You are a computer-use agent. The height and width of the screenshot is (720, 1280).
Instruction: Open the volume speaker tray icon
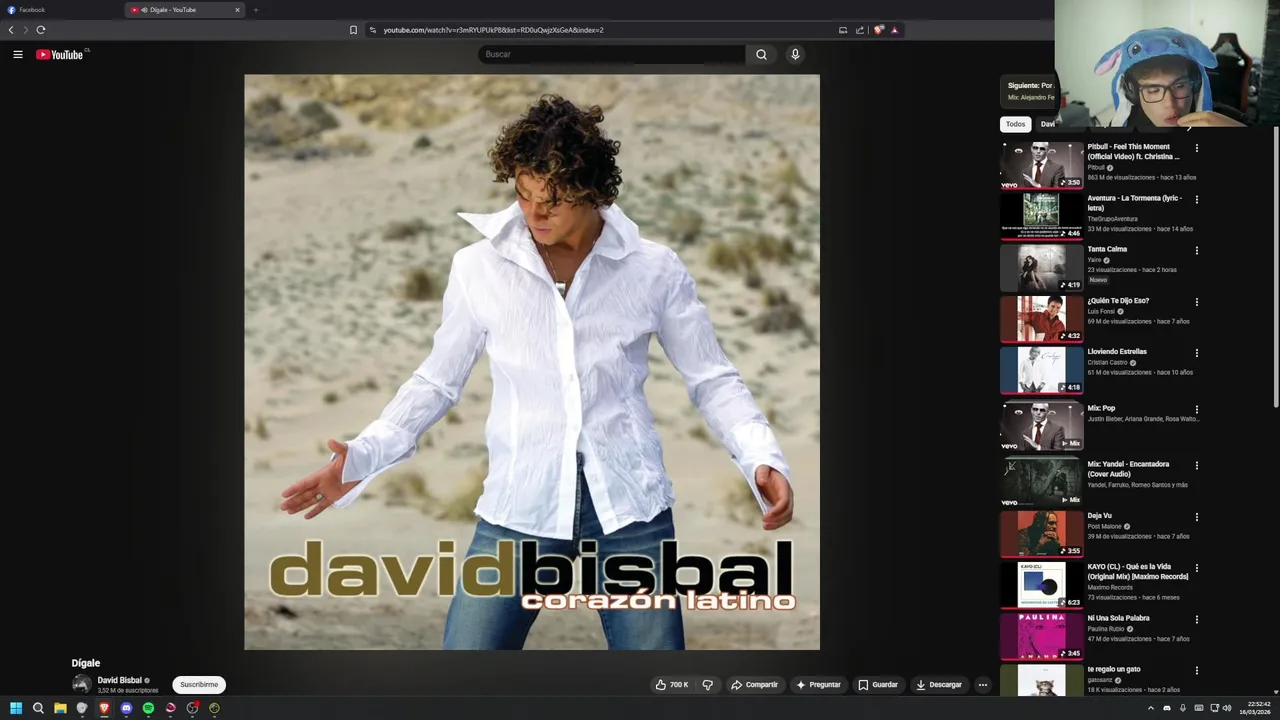[x=1226, y=708]
